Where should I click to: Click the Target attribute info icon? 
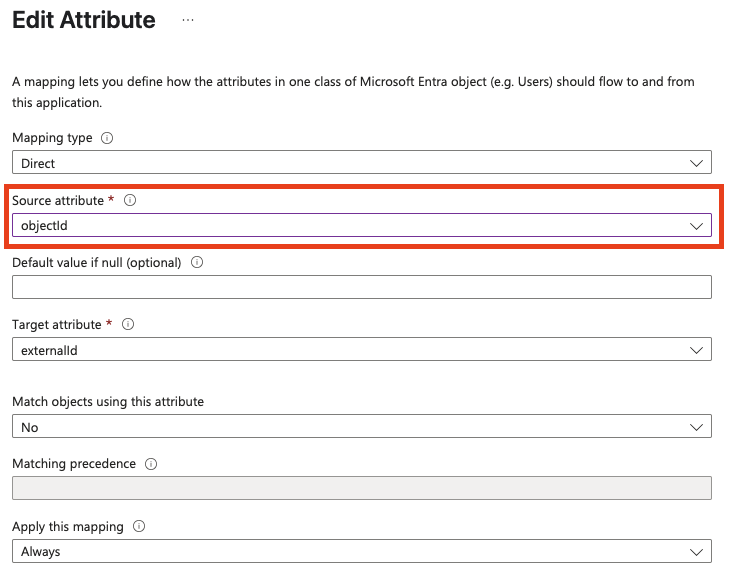pos(127,324)
